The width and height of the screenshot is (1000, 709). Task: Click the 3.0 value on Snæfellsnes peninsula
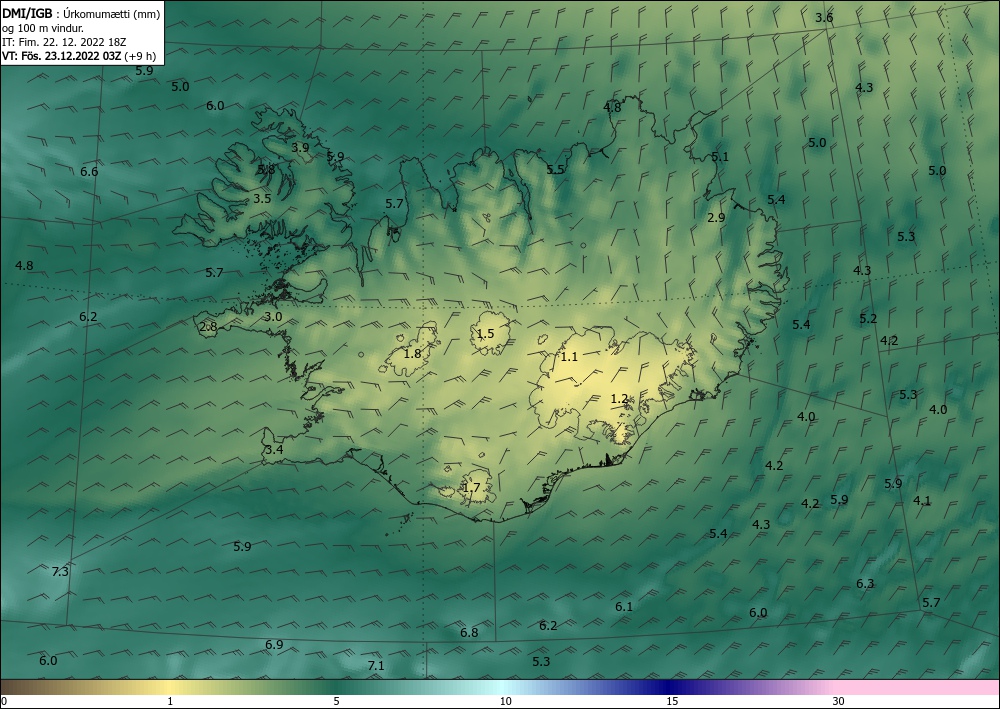(x=274, y=316)
